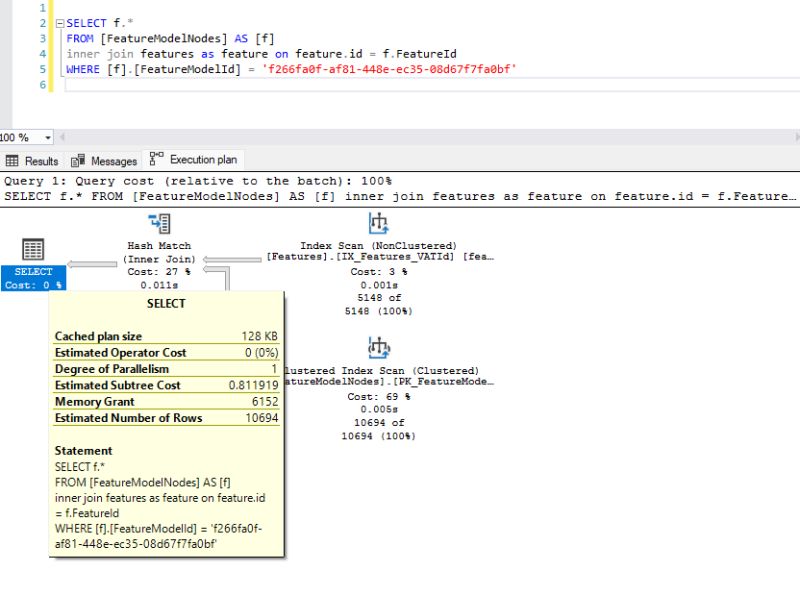This screenshot has height=596, width=800.
Task: Click the Results grid icon on the Results tab
Action: (x=13, y=160)
